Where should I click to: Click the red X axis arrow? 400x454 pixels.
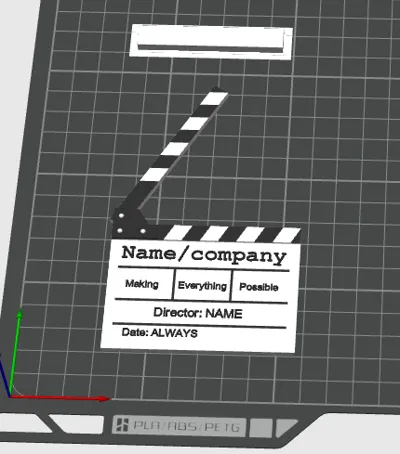tap(60, 398)
